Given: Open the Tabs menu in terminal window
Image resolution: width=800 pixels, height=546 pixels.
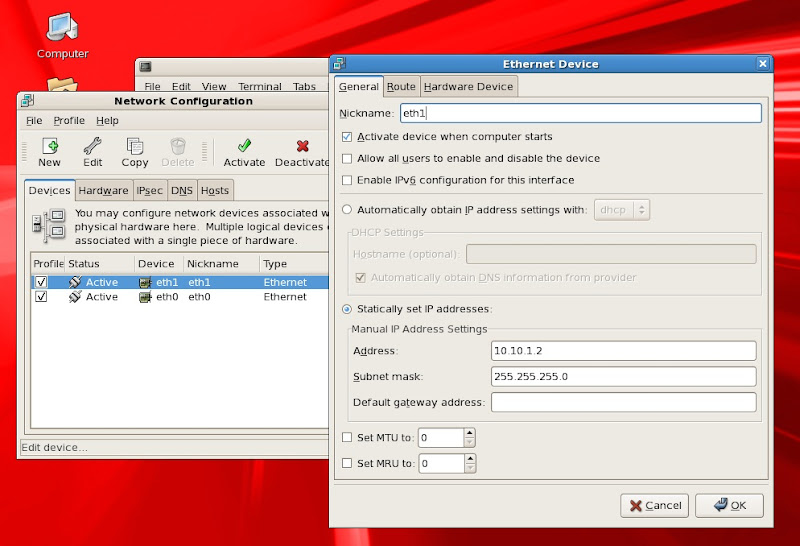Looking at the screenshot, I should click(304, 86).
